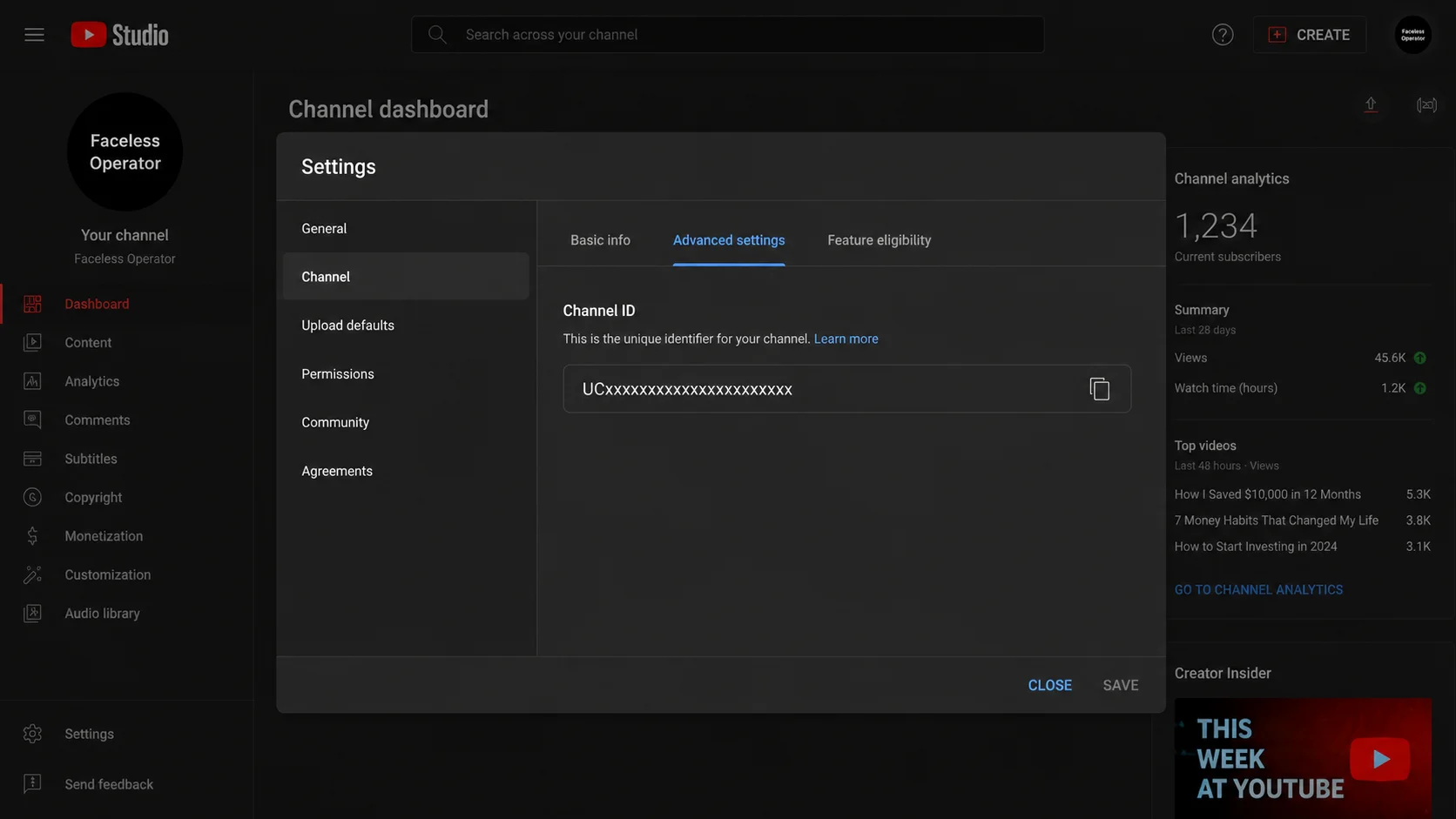
Task: Open GO TO CHANNEL ANALYTICS link
Action: 1258,589
